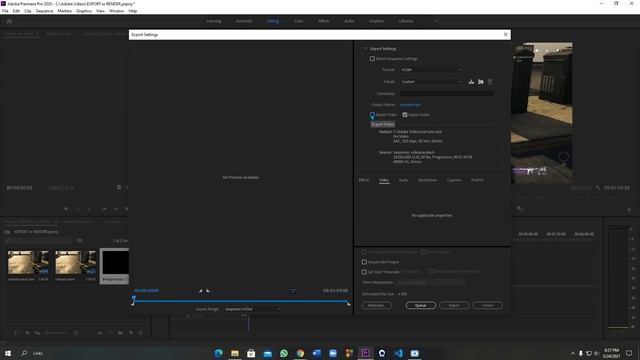Toggle Render Alpha Channel Only checkbox
Image resolution: width=640 pixels, height=360 pixels.
pos(431,271)
